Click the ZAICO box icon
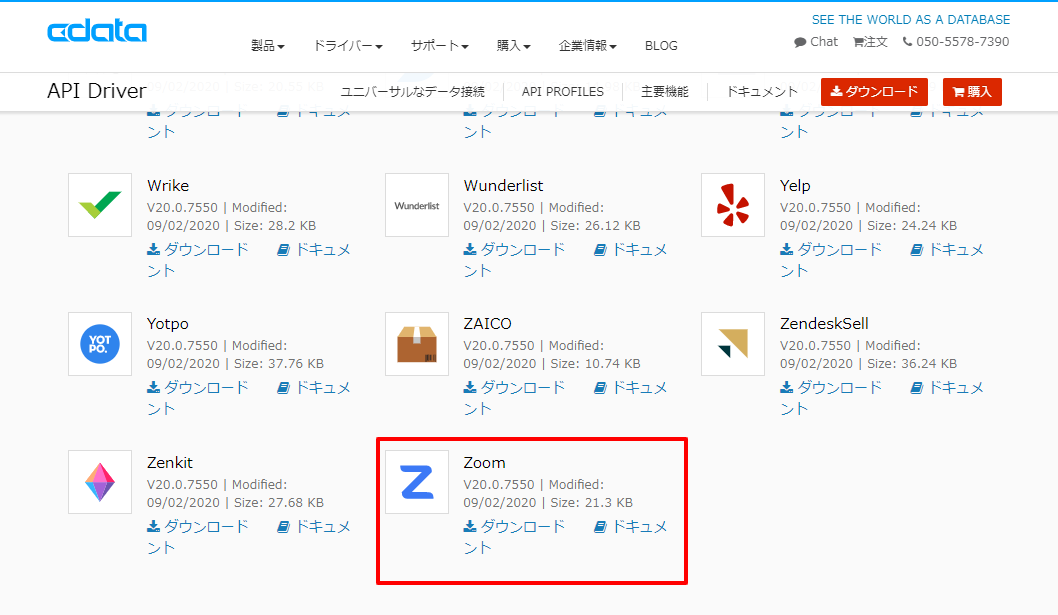This screenshot has width=1058, height=615. point(417,344)
